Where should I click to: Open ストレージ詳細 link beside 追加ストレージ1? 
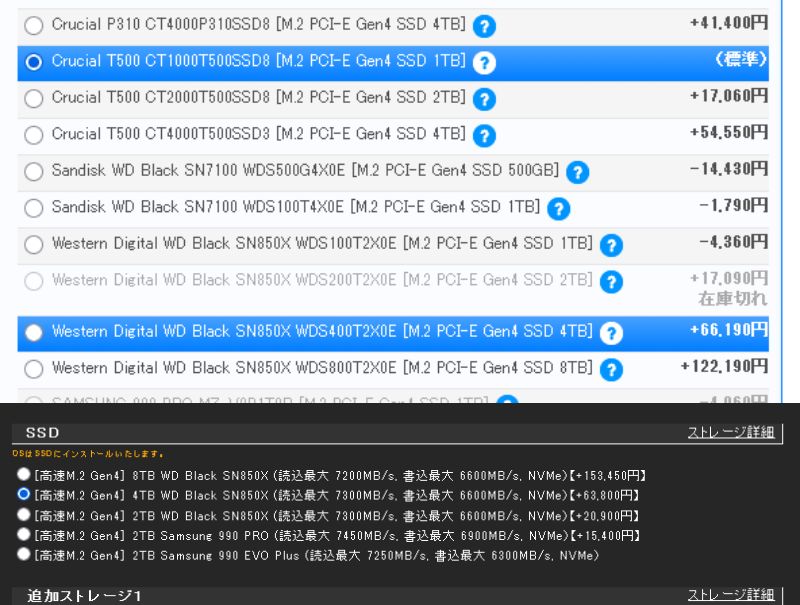pos(730,595)
